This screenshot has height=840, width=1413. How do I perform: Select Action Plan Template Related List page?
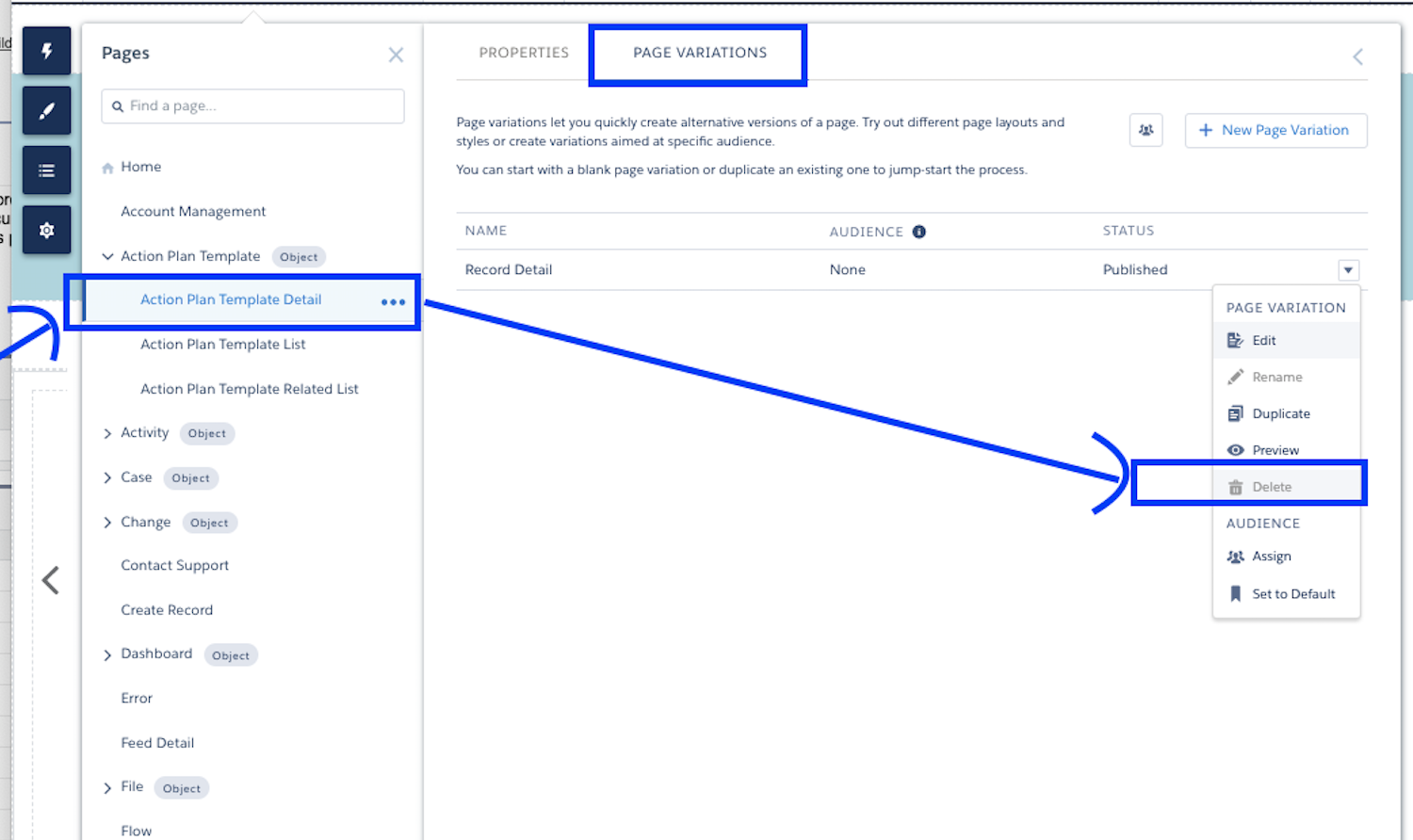click(250, 389)
